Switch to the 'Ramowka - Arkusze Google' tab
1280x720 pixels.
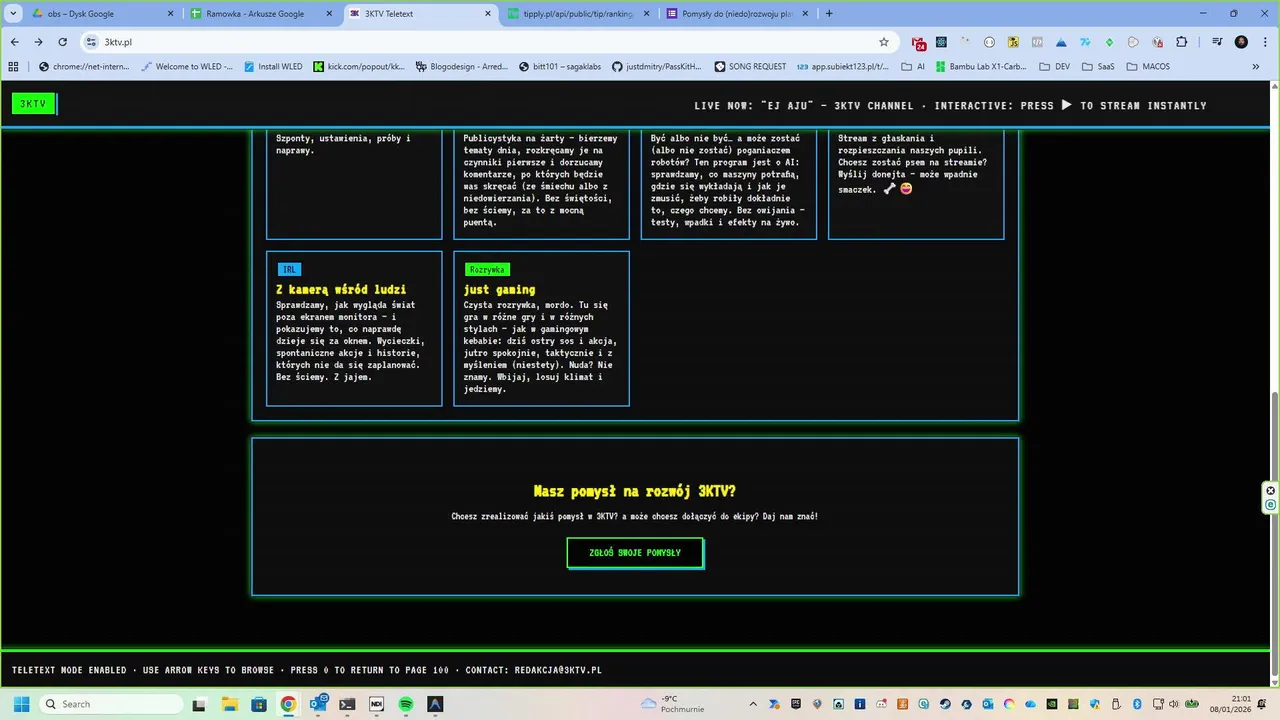click(x=260, y=14)
